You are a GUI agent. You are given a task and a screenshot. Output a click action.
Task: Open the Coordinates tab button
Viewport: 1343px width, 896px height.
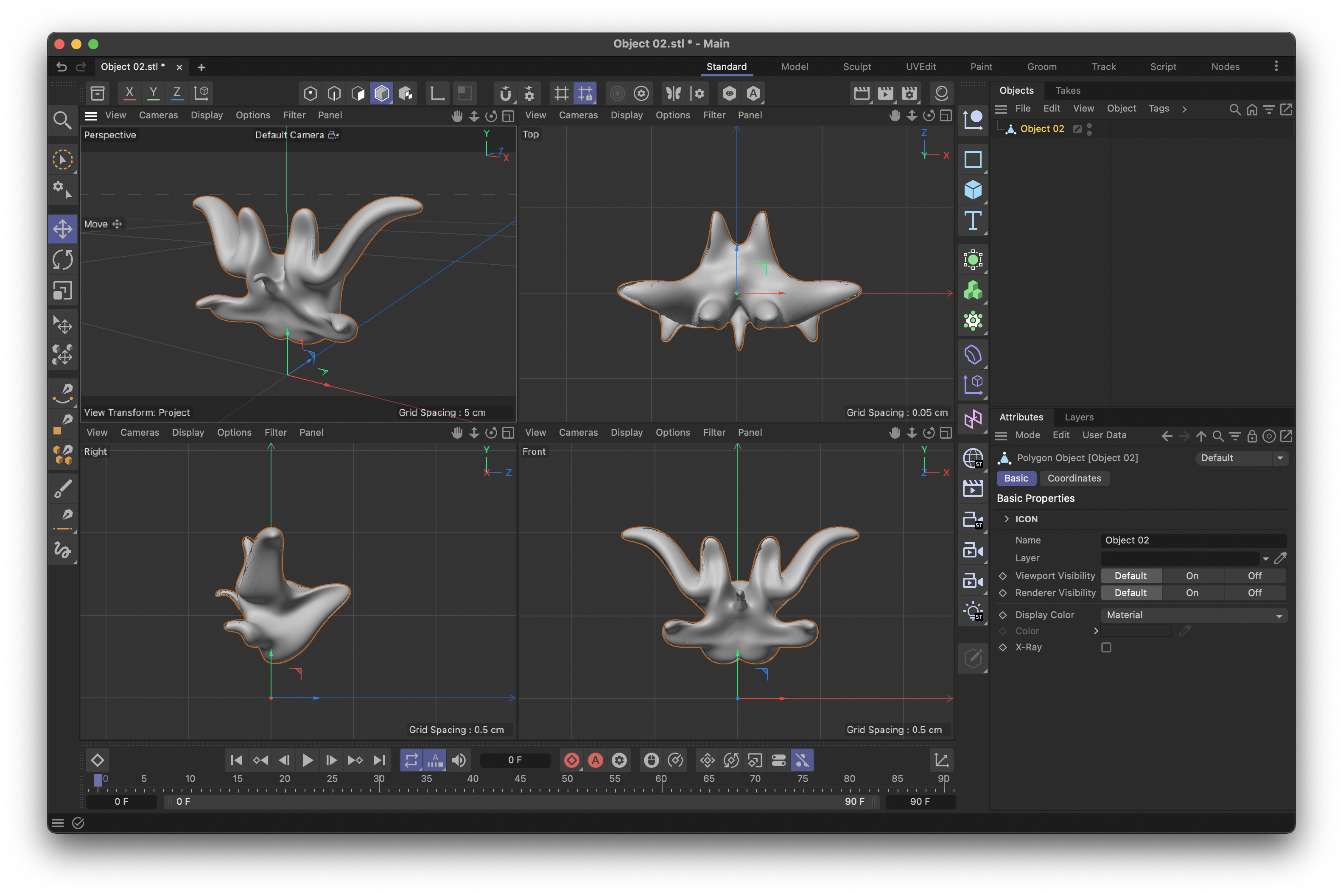click(1074, 478)
